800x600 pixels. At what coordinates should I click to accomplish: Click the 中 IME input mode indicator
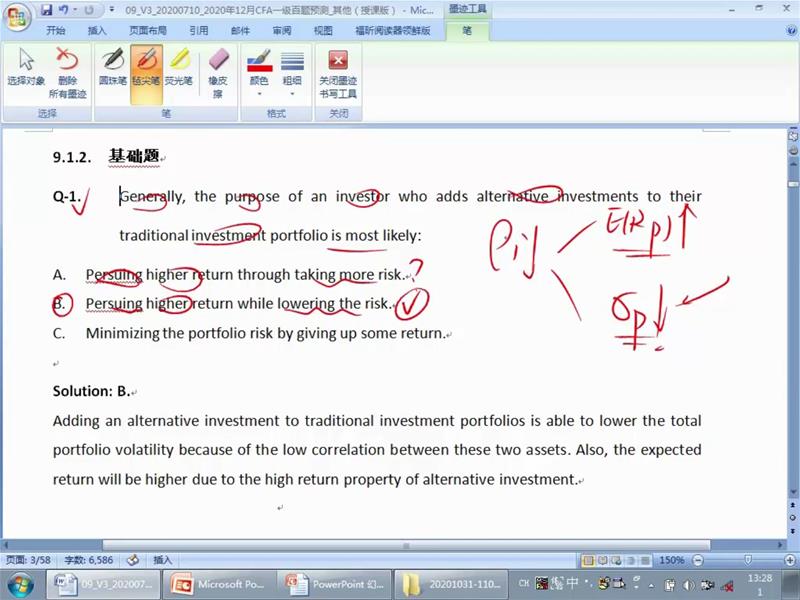[x=573, y=582]
